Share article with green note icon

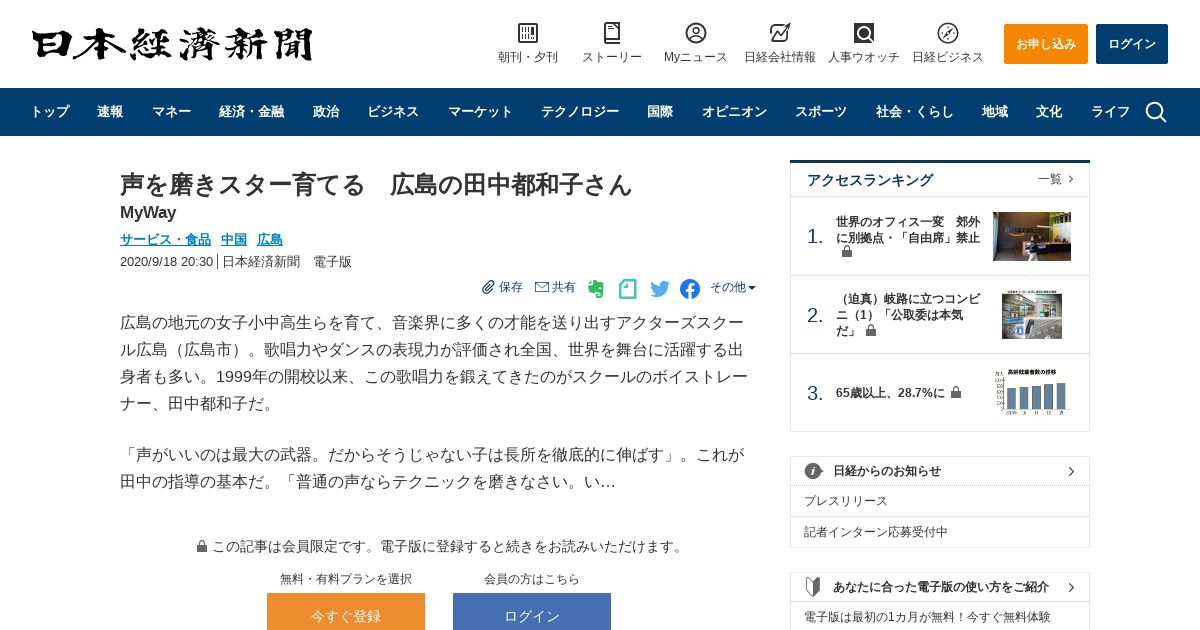628,289
